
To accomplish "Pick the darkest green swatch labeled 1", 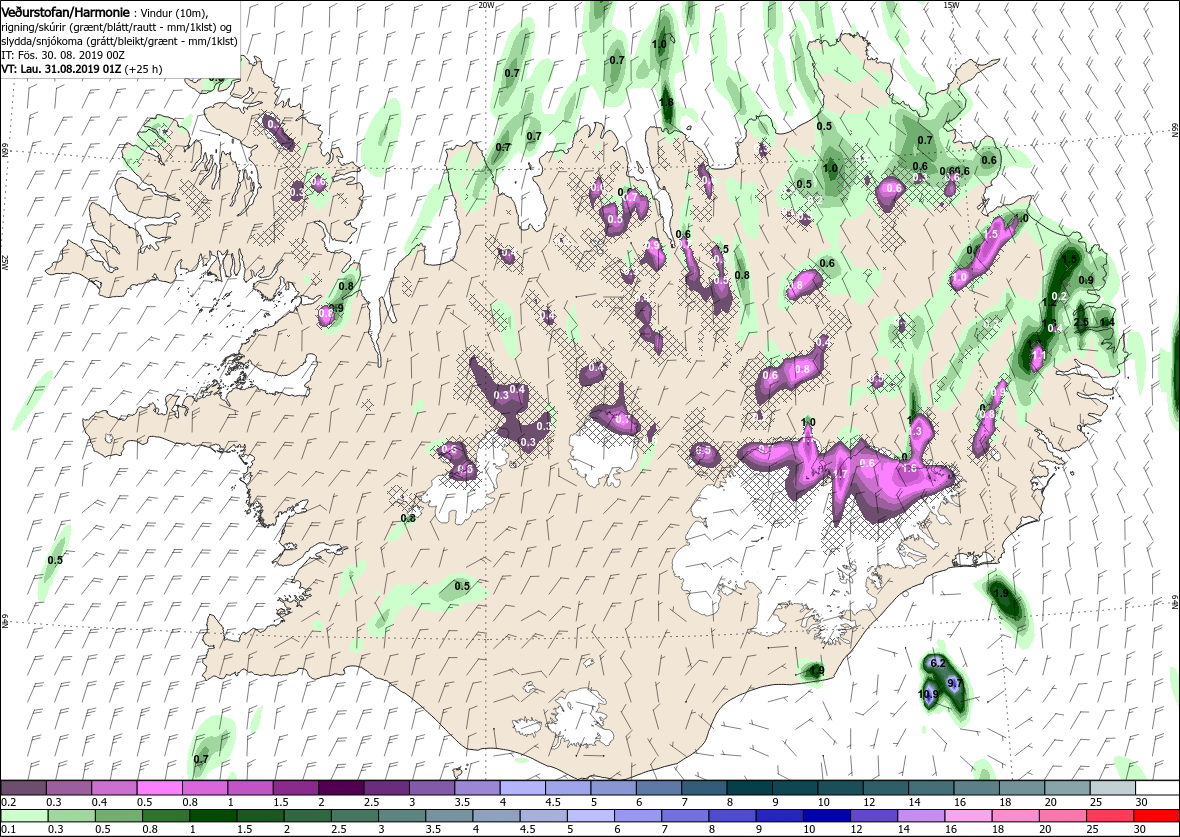I will (213, 817).
